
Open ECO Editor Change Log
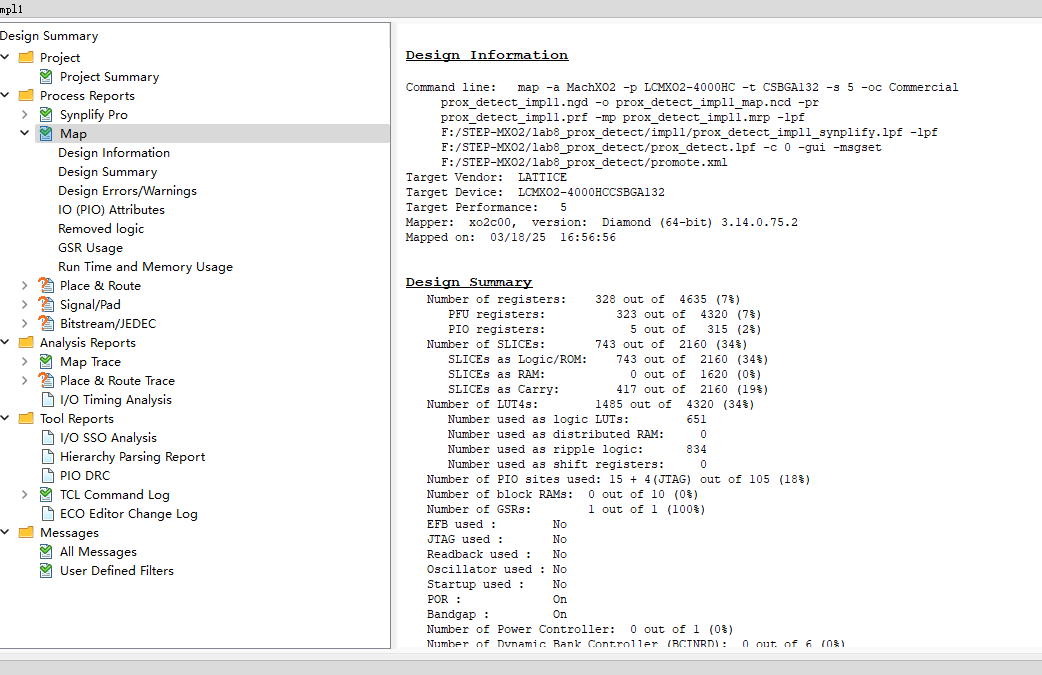(x=128, y=514)
